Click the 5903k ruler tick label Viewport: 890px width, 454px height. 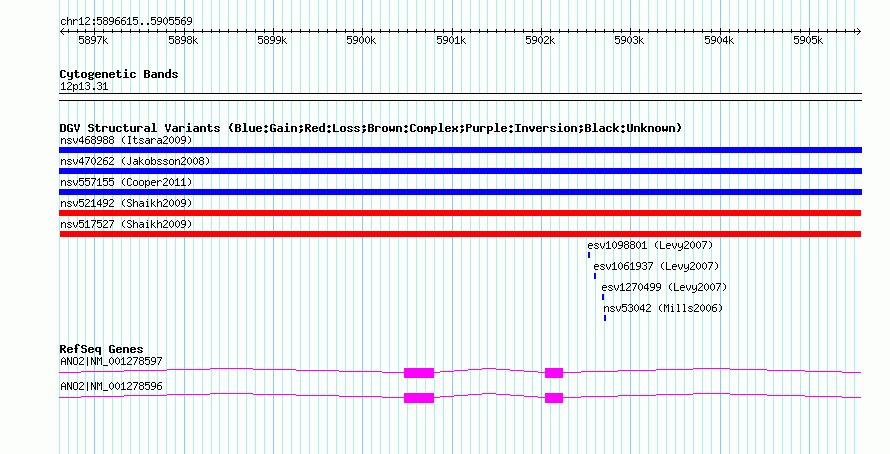tap(629, 40)
